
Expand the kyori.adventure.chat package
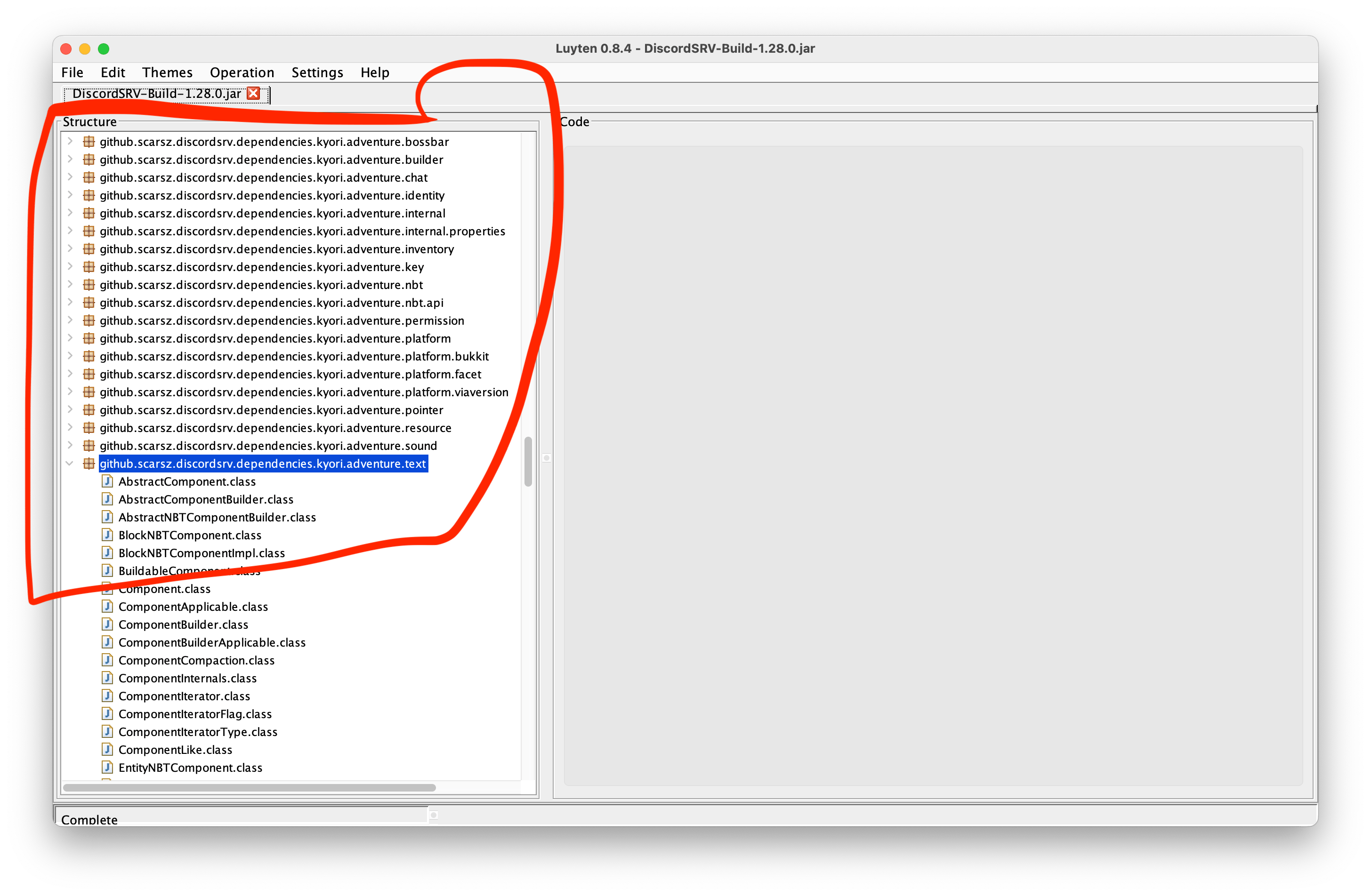tap(70, 177)
